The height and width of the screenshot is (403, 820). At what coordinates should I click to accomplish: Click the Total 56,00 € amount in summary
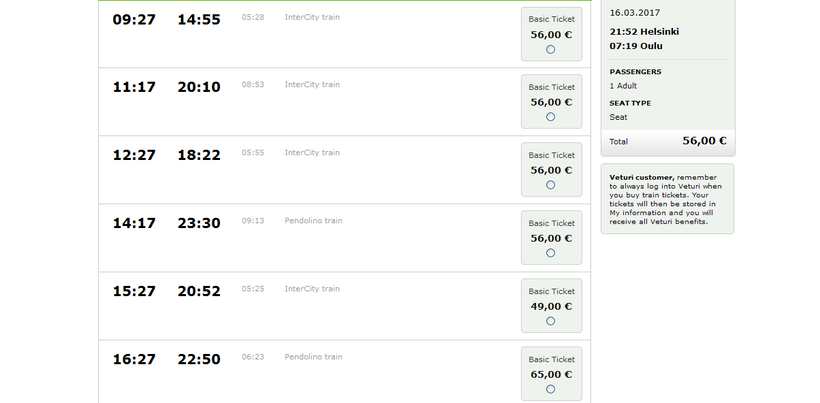point(704,141)
